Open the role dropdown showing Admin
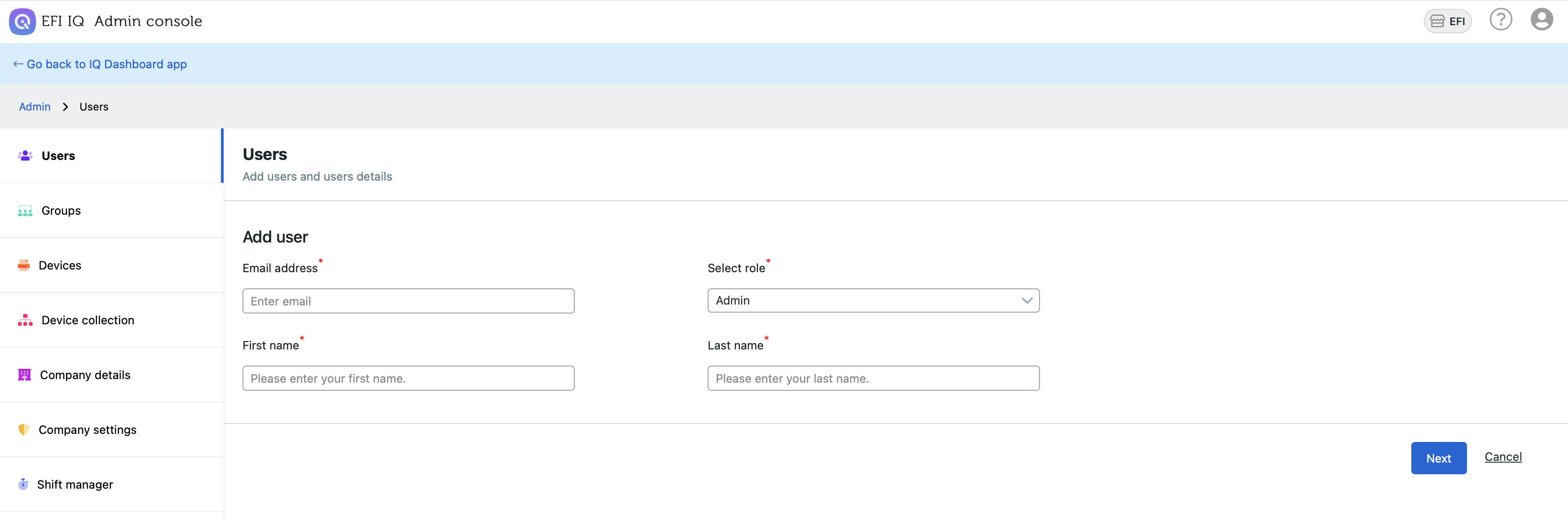1568x521 pixels. pyautogui.click(x=873, y=300)
